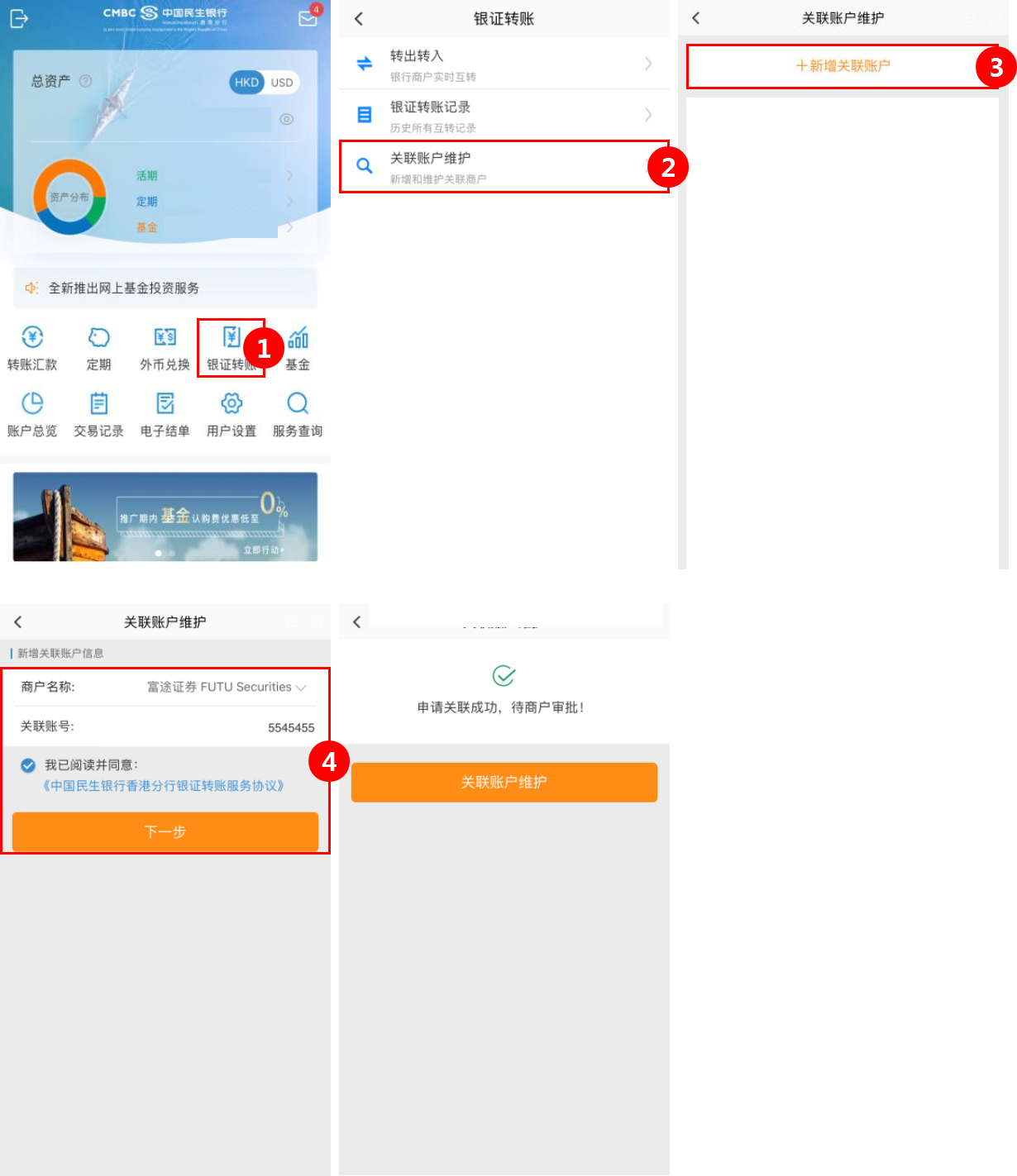Screen dimensions: 1017x1176
Task: Click the 关联账号 input field
Action: click(165, 727)
